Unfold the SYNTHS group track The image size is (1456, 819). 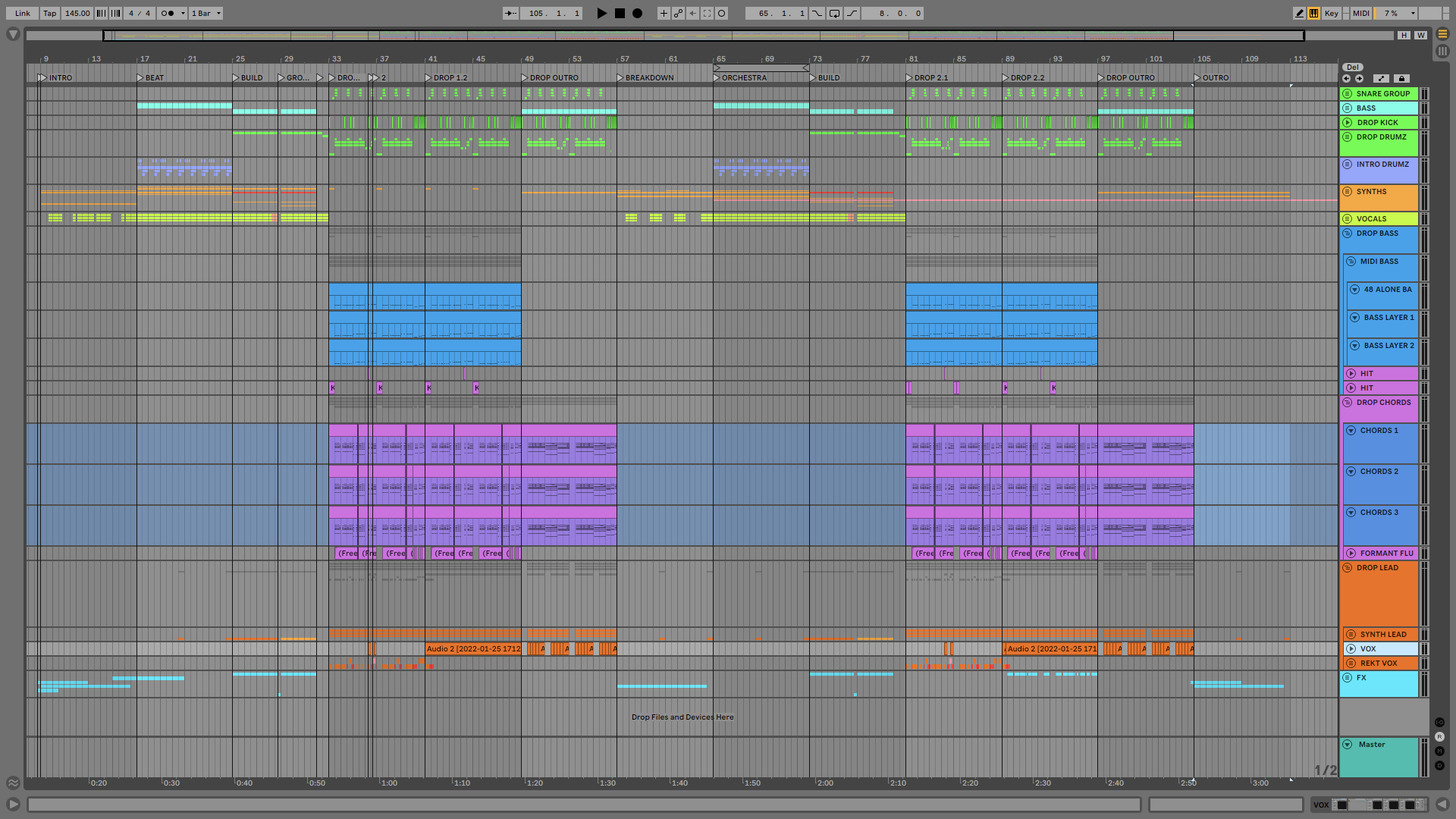click(1348, 192)
